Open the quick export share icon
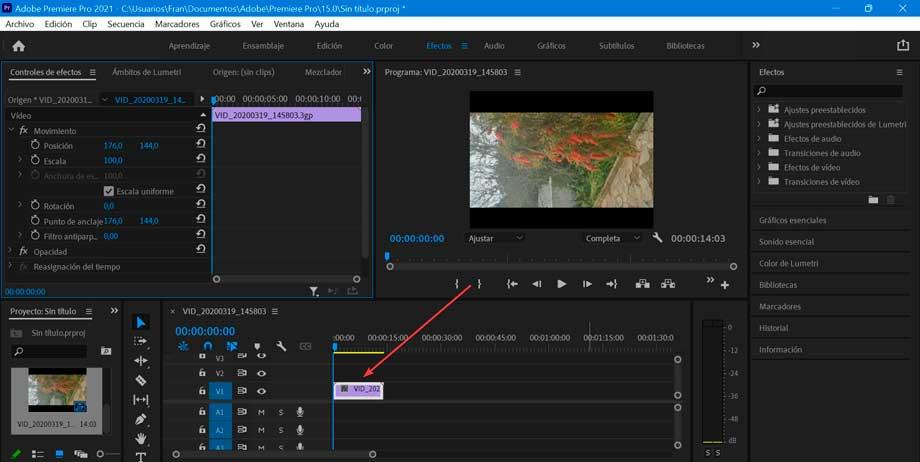The width and height of the screenshot is (920, 462). pyautogui.click(x=902, y=45)
